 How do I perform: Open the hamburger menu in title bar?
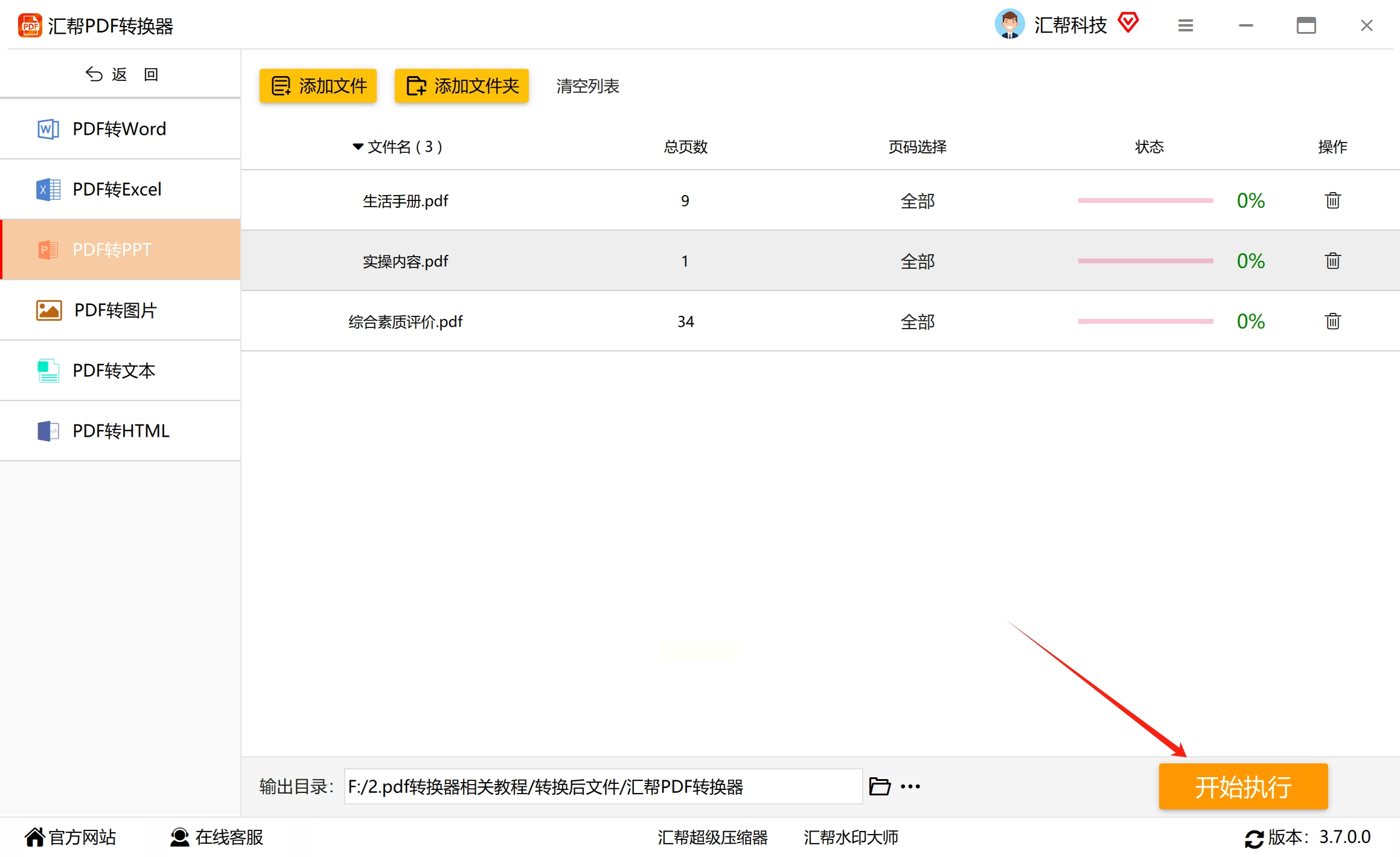tap(1185, 25)
